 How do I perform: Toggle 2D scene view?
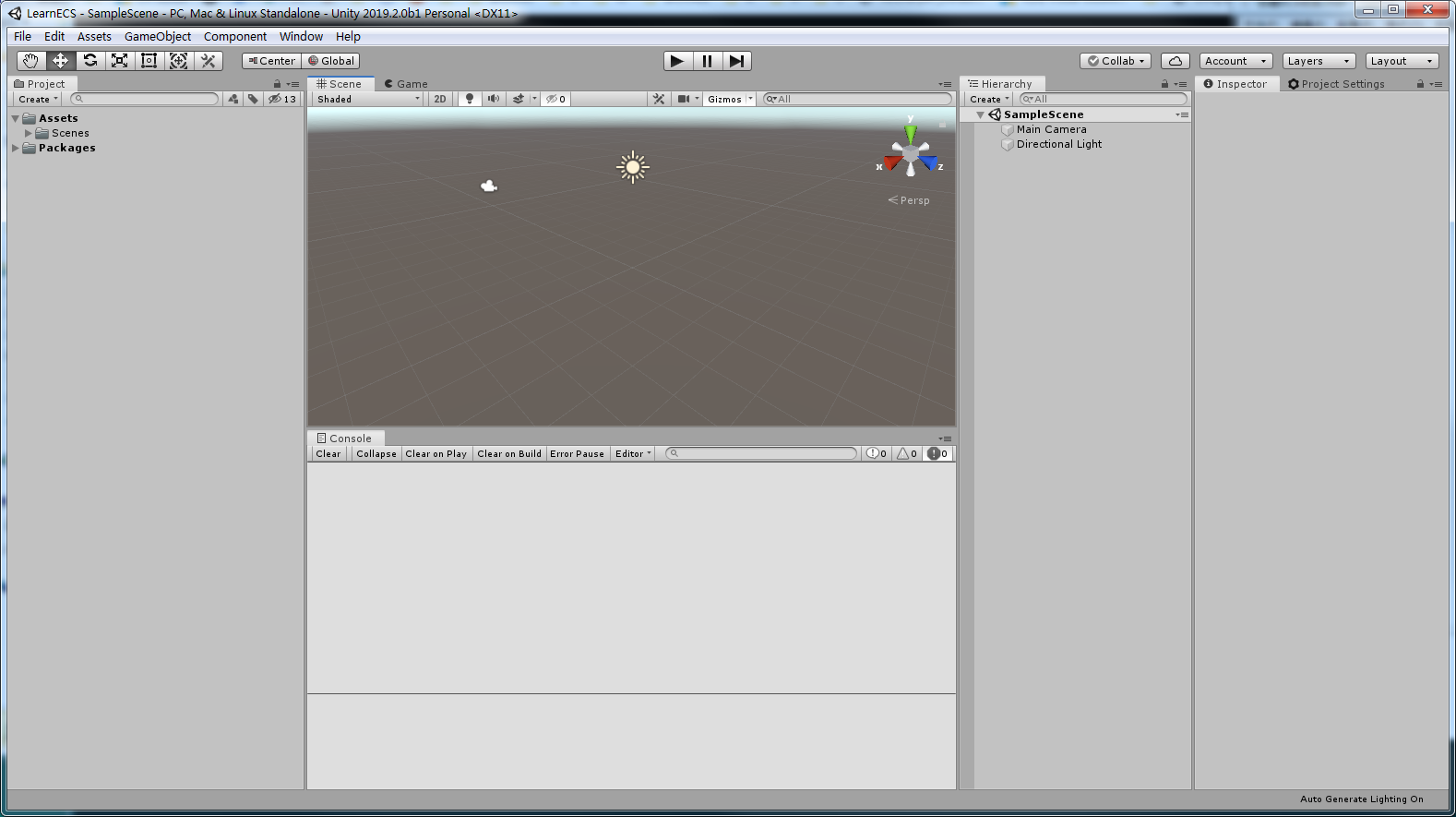point(440,99)
